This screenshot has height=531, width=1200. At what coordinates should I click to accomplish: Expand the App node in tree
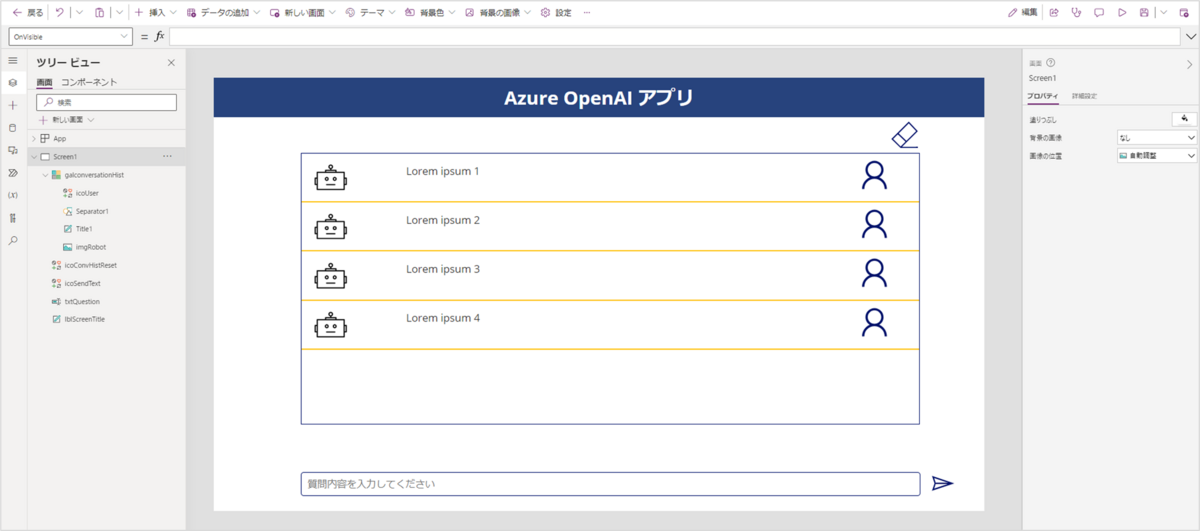pos(33,139)
